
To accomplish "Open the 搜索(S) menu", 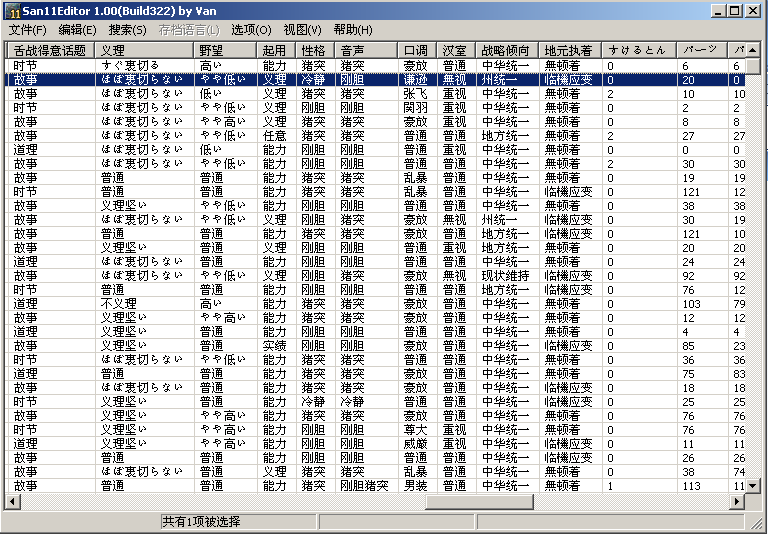I will (127, 30).
